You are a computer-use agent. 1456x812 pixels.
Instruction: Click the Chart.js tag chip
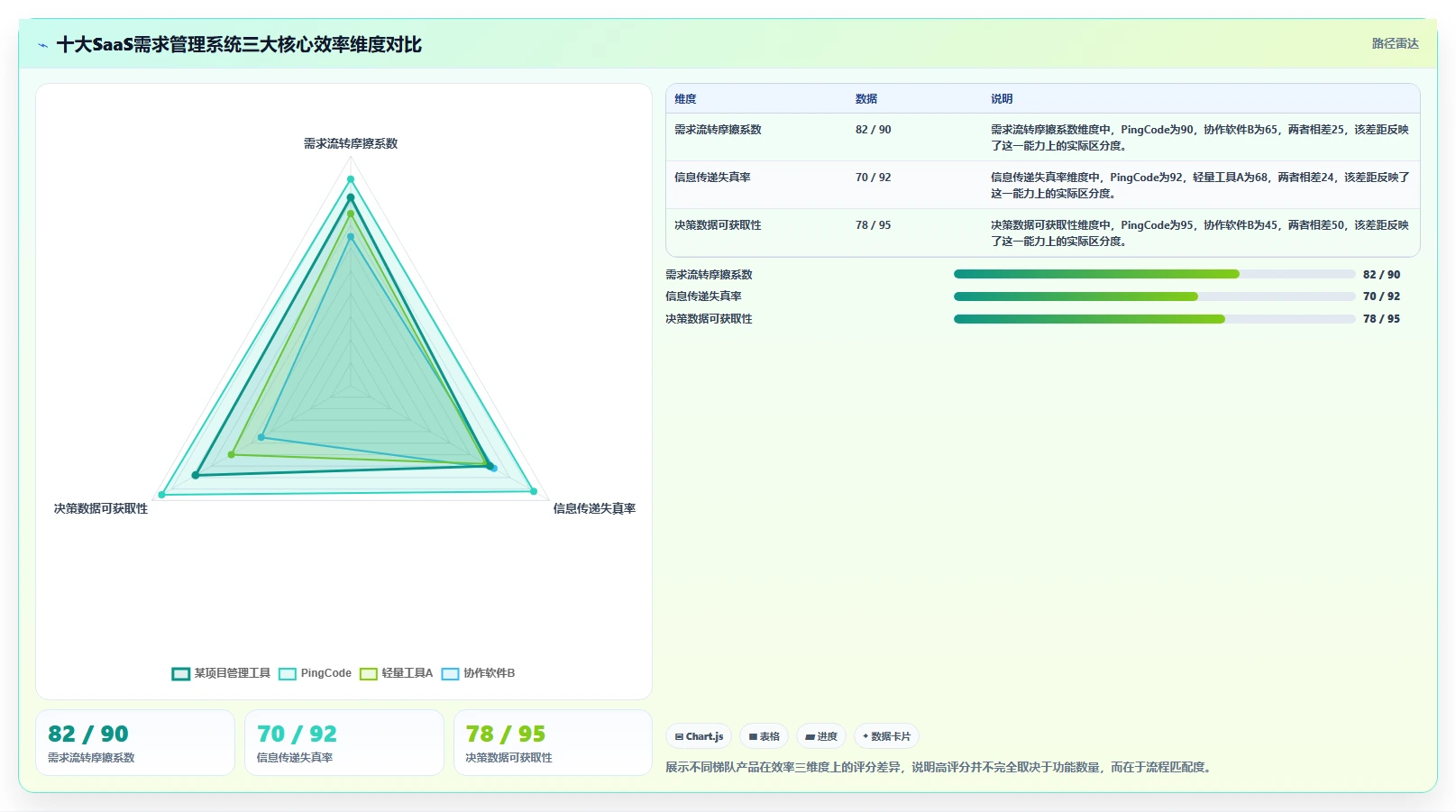[x=699, y=736]
